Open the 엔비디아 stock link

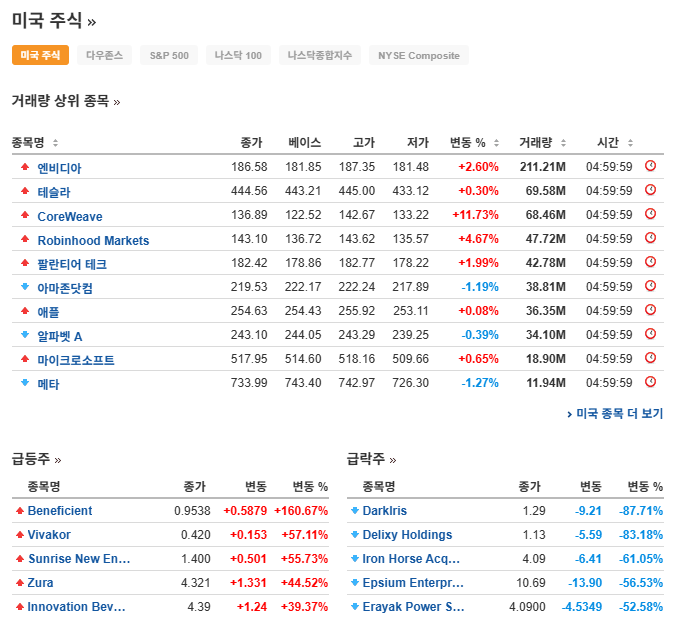pos(59,168)
